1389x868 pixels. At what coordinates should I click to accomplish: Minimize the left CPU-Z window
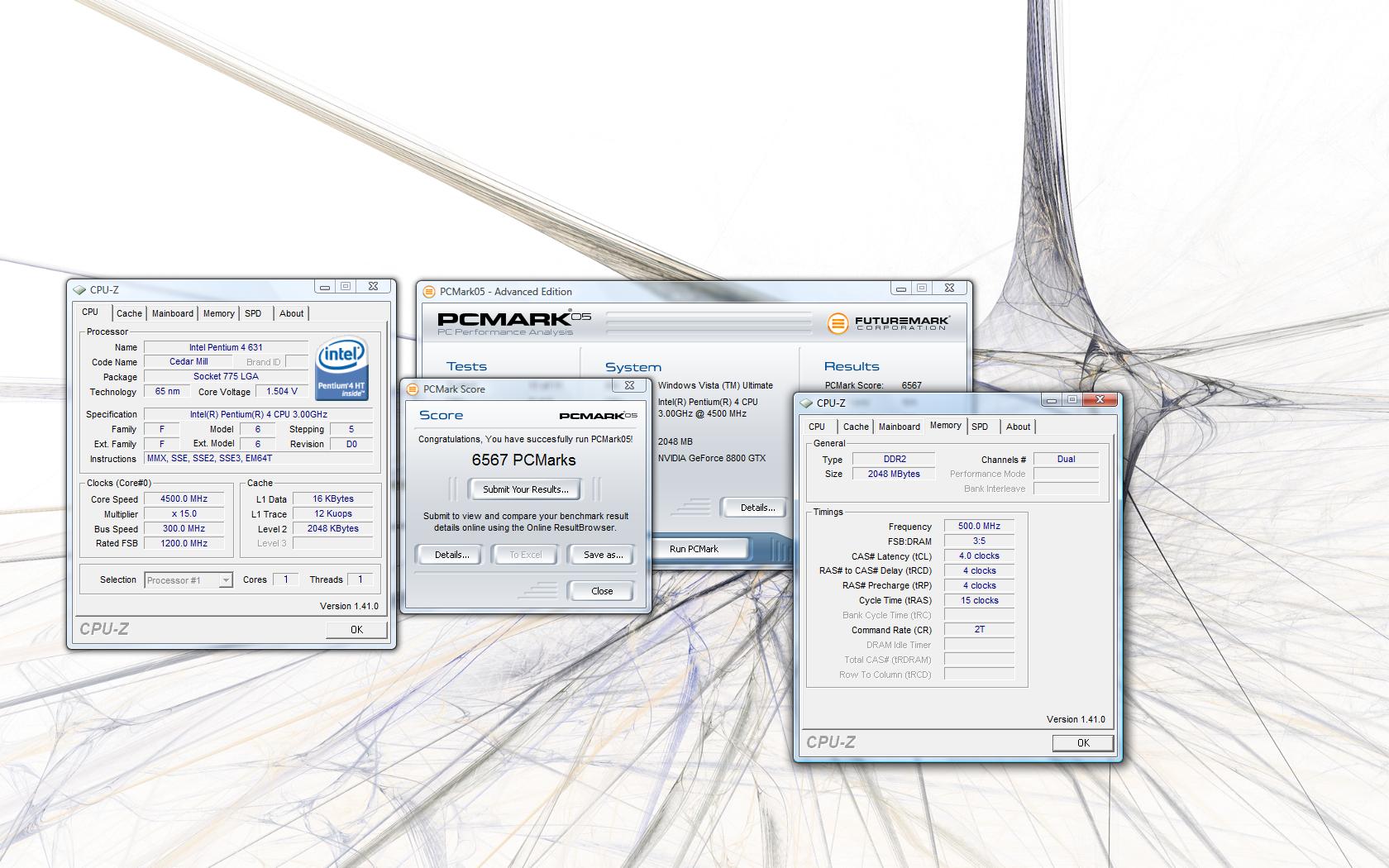pos(325,287)
